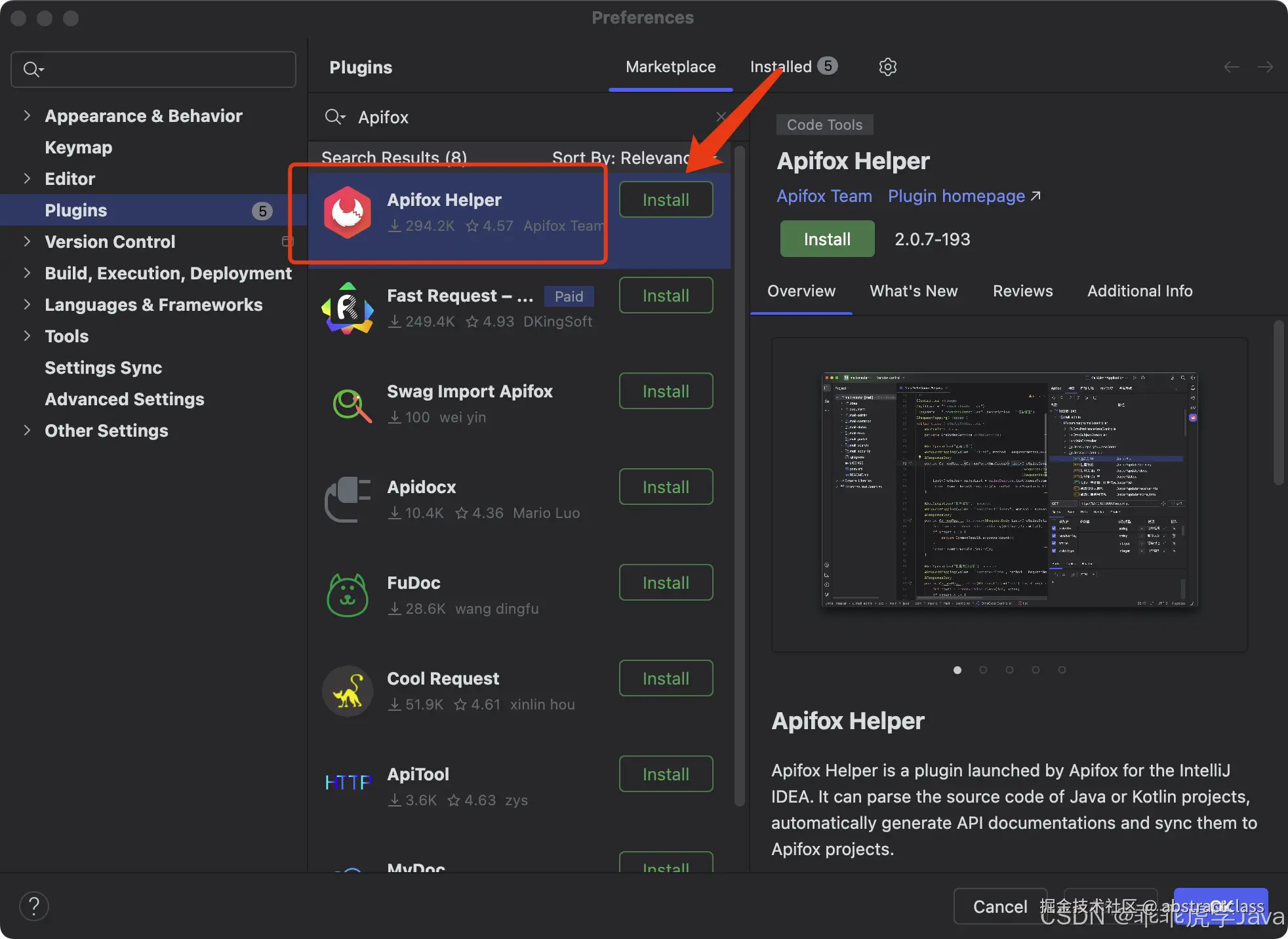Image resolution: width=1288 pixels, height=939 pixels.
Task: Click the plugin screenshot preview thumbnail
Action: tap(1009, 490)
